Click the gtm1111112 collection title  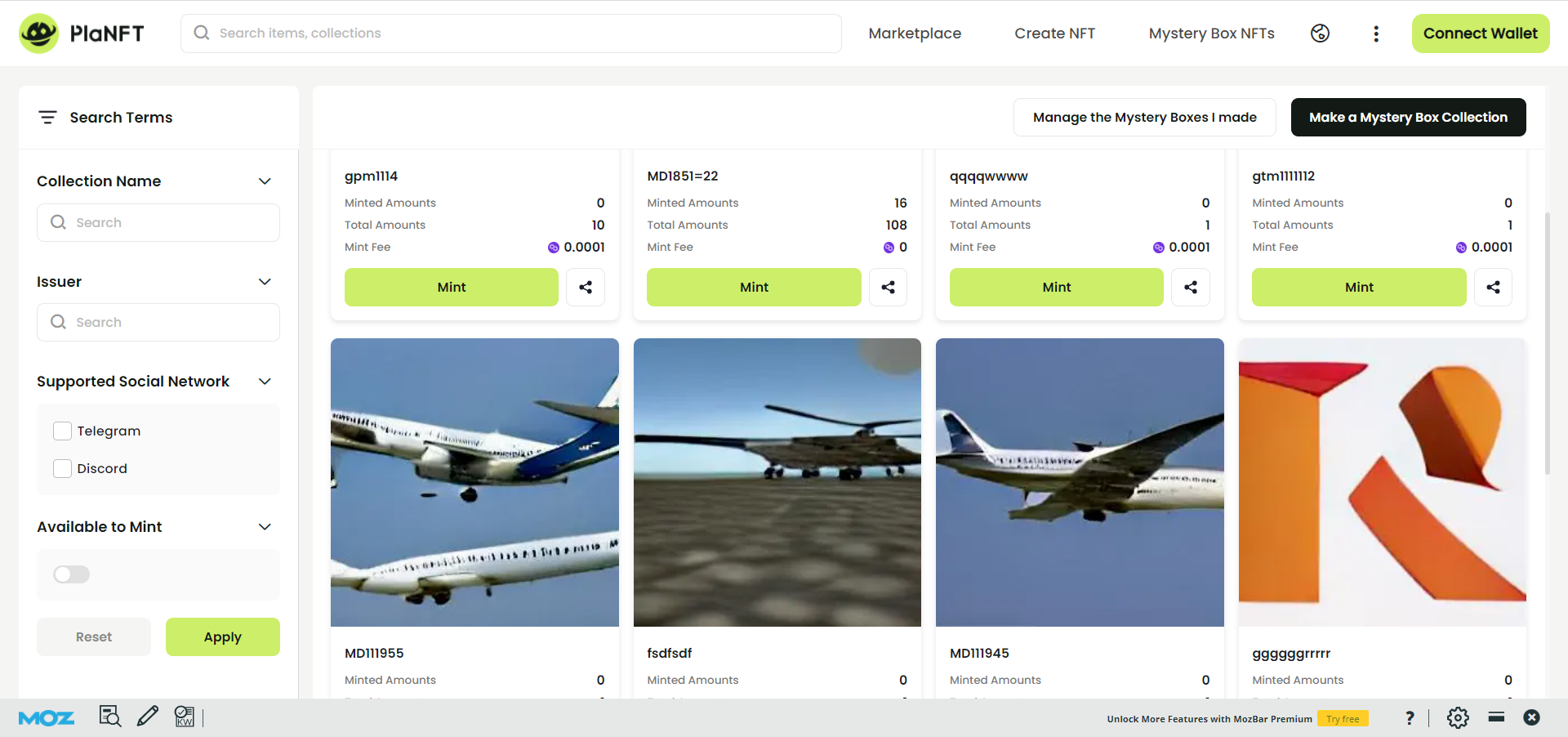(x=1283, y=176)
